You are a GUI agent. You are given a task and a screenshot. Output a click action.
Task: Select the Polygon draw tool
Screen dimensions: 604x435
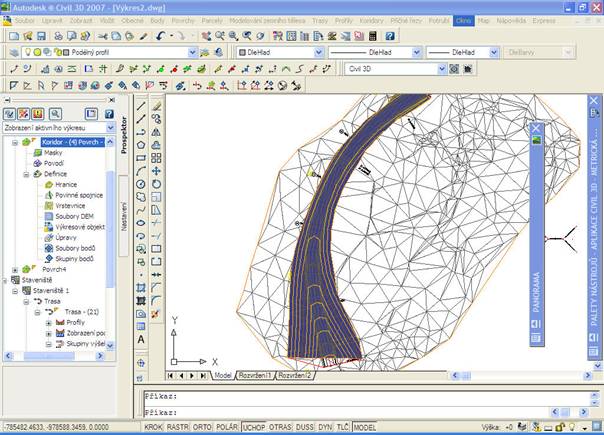click(x=141, y=145)
